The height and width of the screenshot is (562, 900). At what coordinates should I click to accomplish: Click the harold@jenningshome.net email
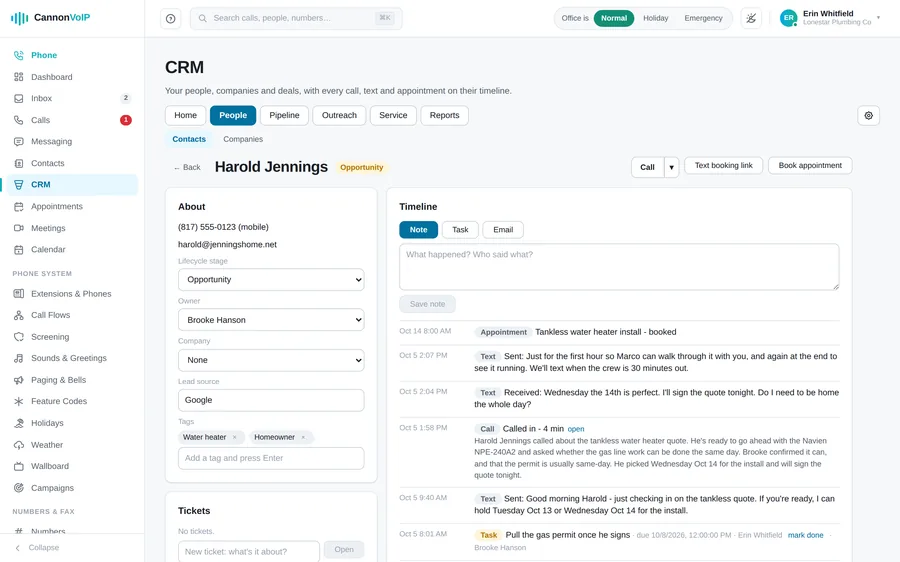(227, 245)
